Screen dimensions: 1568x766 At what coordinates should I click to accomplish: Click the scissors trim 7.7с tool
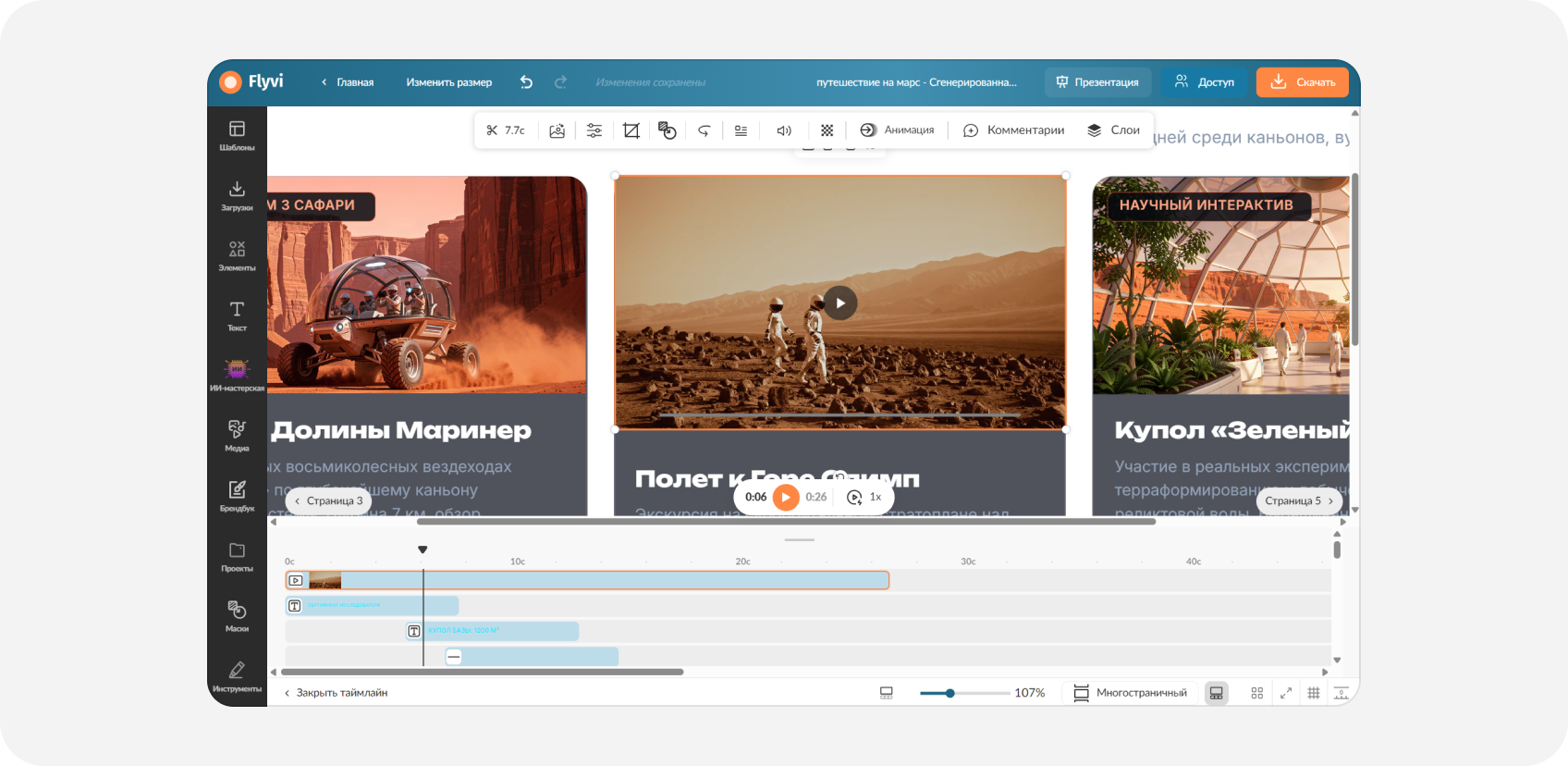click(x=506, y=130)
